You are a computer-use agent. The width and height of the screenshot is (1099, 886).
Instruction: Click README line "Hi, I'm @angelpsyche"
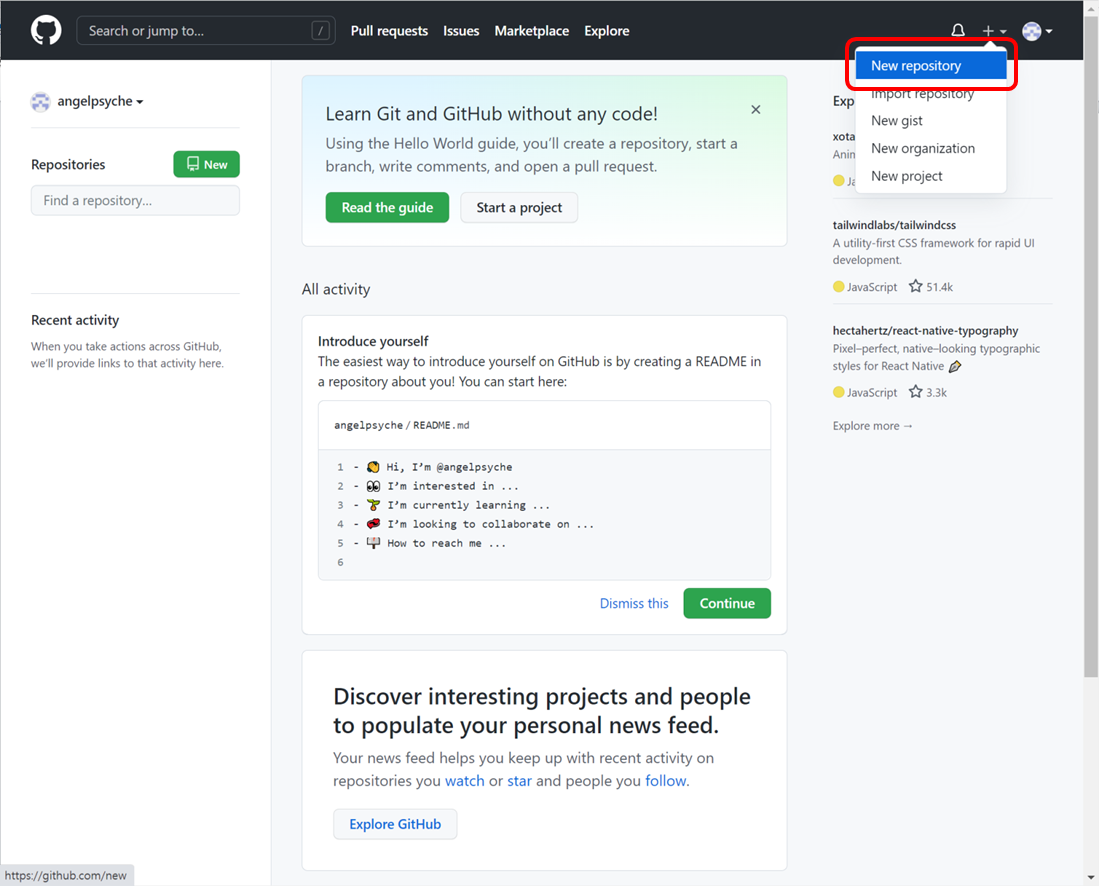pyautogui.click(x=449, y=467)
